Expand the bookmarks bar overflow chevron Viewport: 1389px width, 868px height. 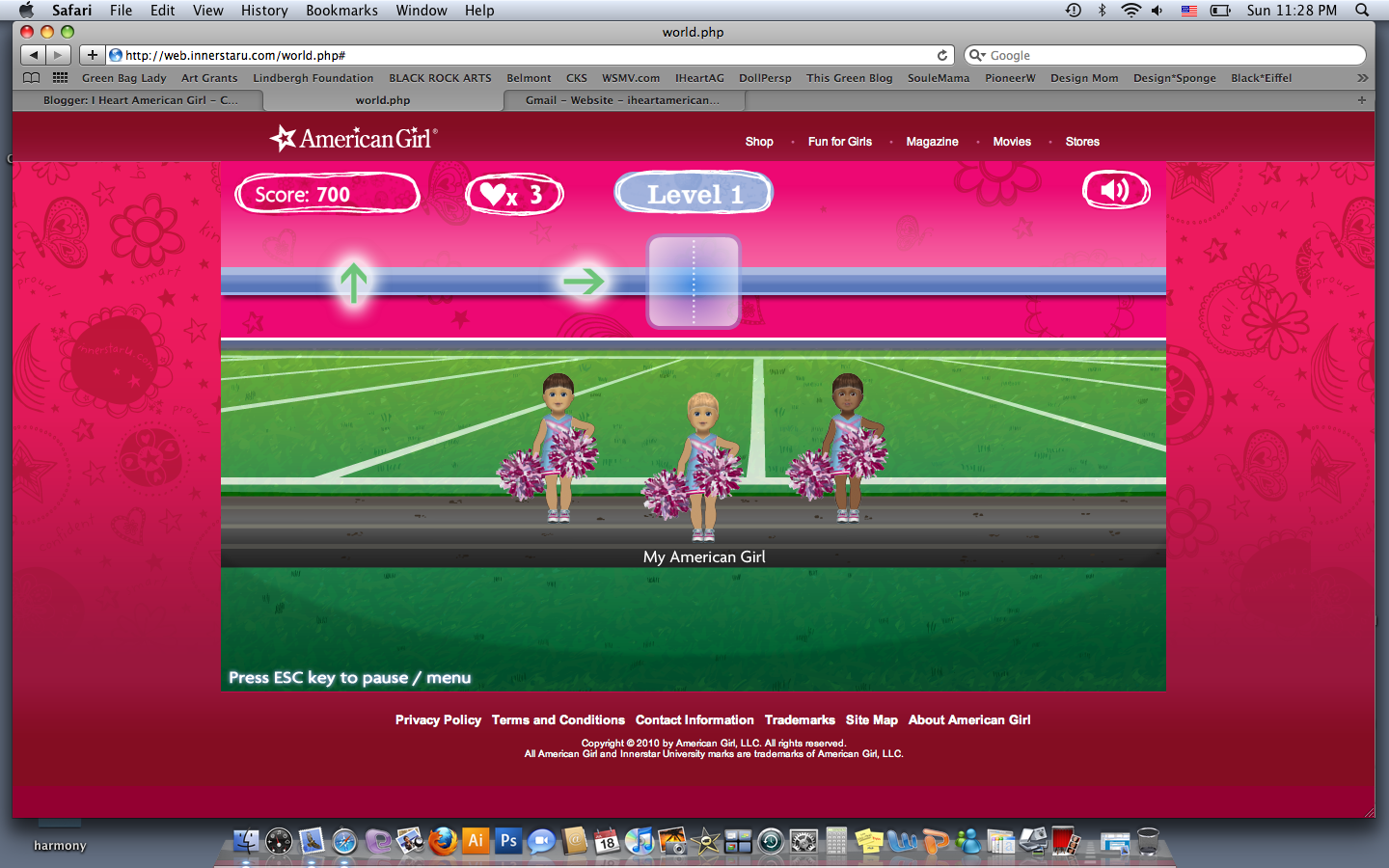pos(1362,78)
